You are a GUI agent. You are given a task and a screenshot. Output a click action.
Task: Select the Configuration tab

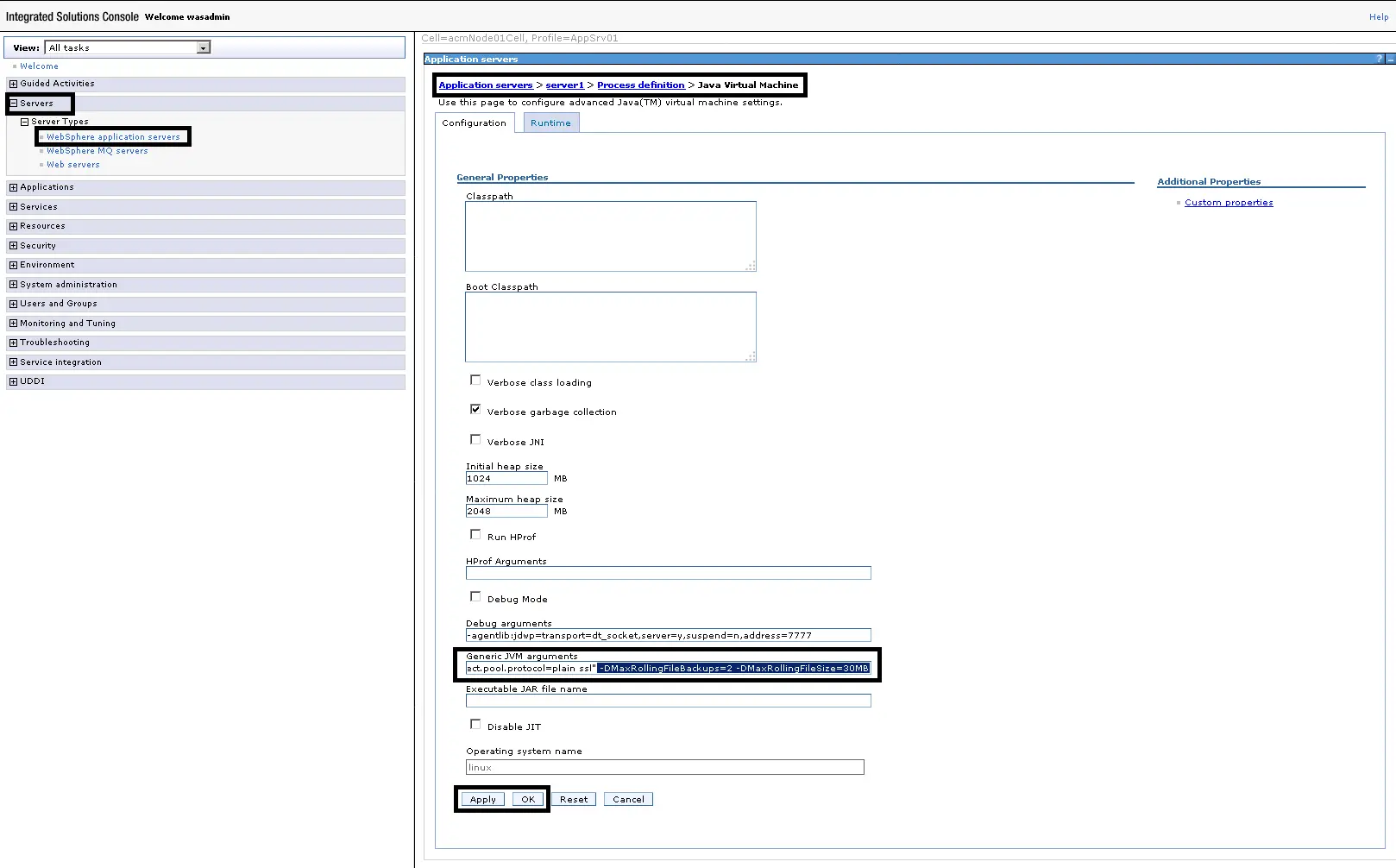[x=474, y=123]
